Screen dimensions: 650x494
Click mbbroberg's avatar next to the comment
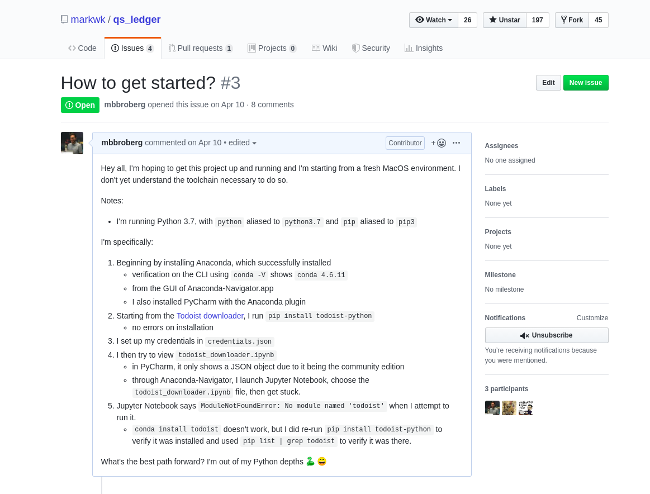click(x=72, y=143)
